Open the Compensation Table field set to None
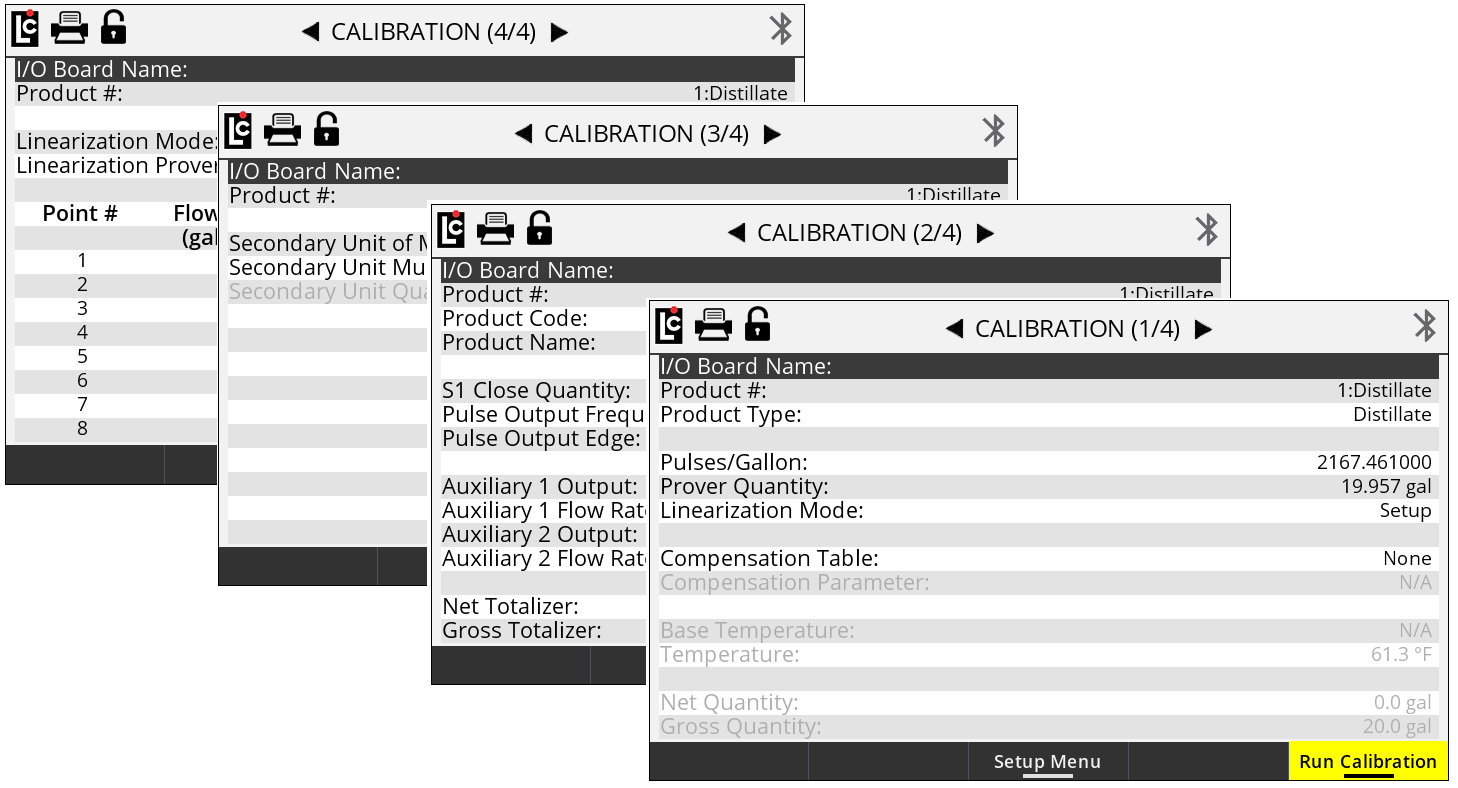The height and width of the screenshot is (788, 1458). click(x=1407, y=559)
